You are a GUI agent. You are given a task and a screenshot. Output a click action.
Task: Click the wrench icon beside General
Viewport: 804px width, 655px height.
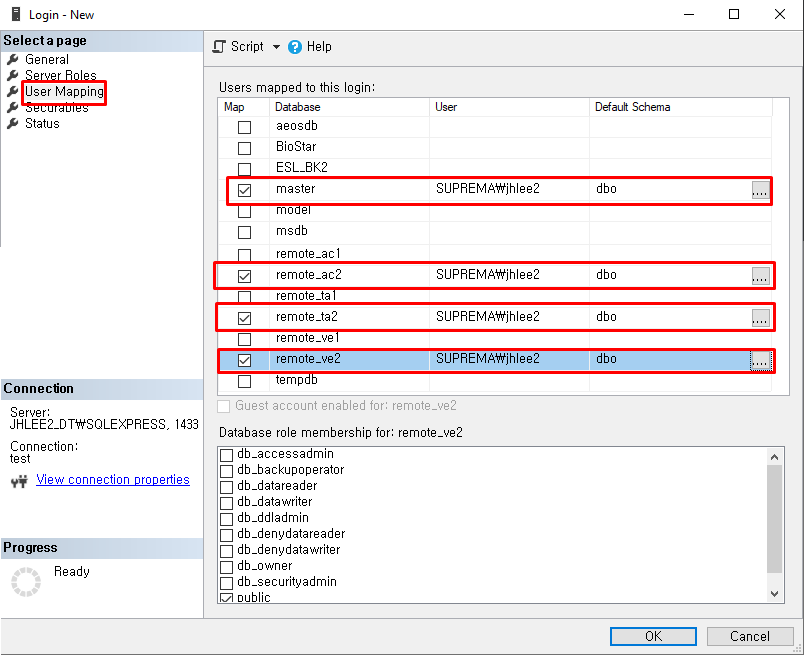click(x=12, y=59)
